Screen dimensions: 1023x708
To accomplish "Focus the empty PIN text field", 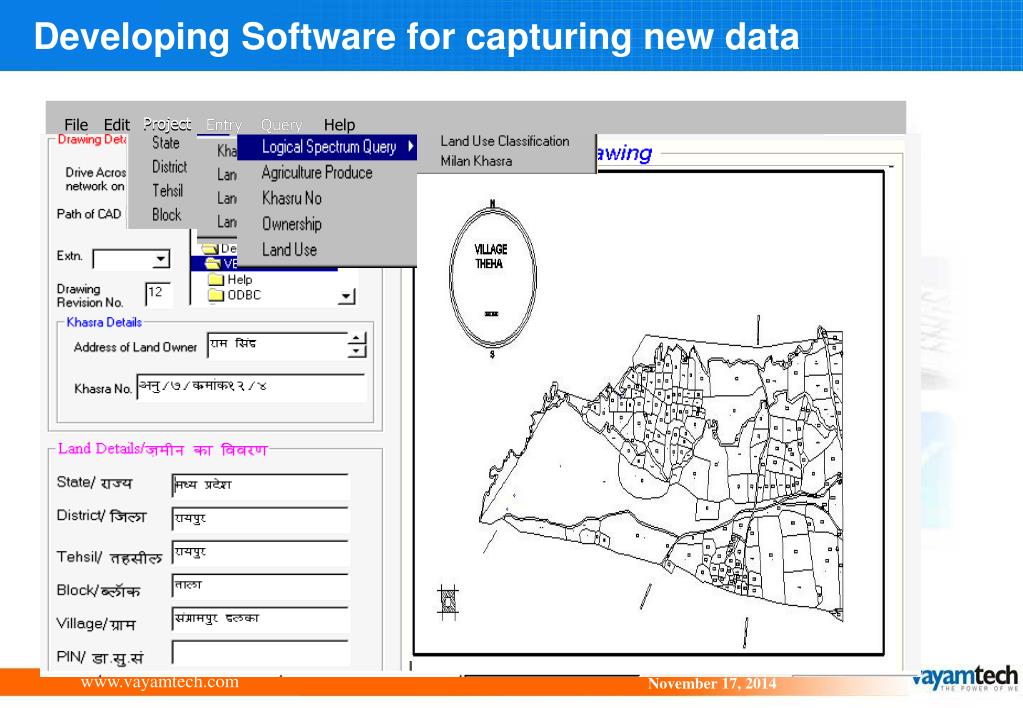I will 260,654.
